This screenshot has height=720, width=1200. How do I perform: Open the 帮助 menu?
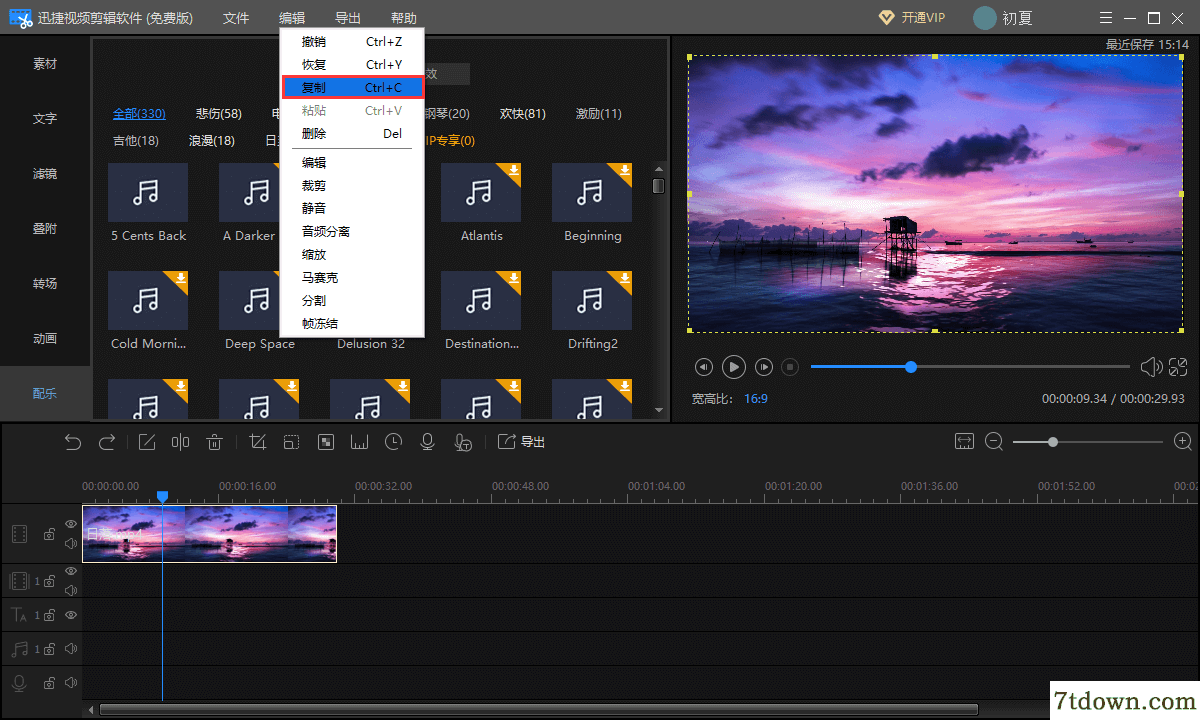[404, 18]
